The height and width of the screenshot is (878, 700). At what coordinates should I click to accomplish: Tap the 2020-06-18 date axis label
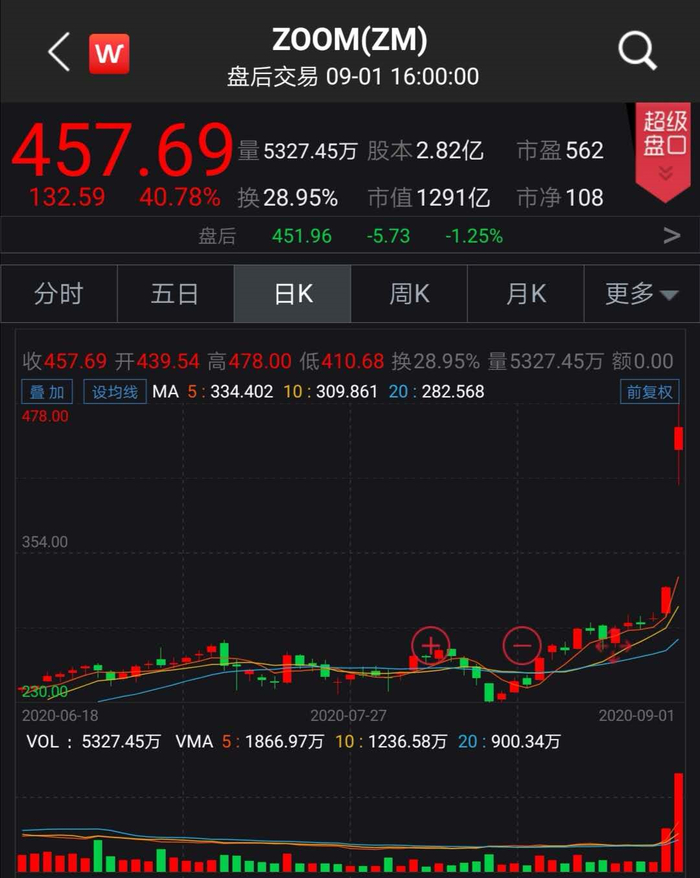click(x=60, y=716)
